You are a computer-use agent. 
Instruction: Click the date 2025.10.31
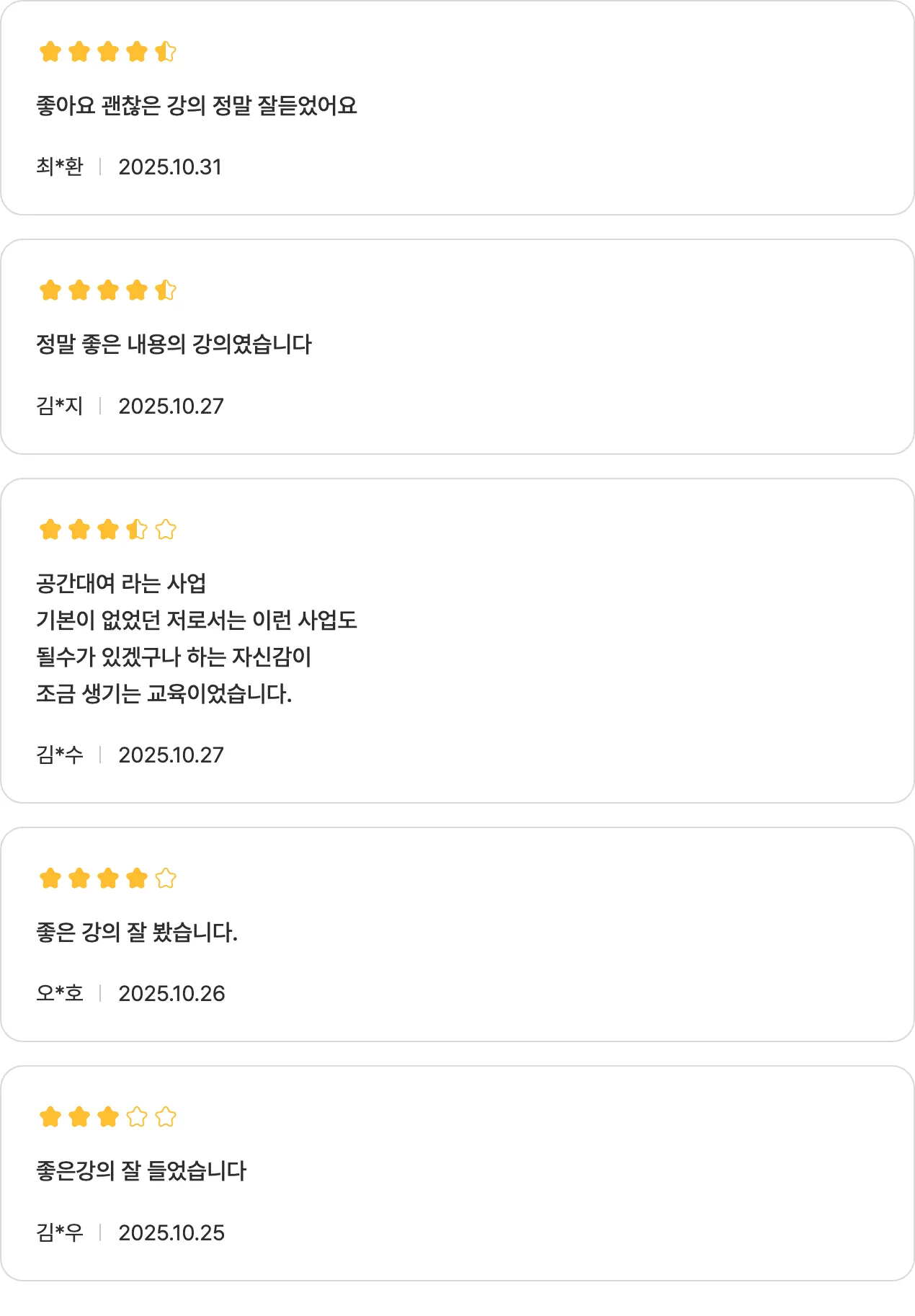pos(170,167)
